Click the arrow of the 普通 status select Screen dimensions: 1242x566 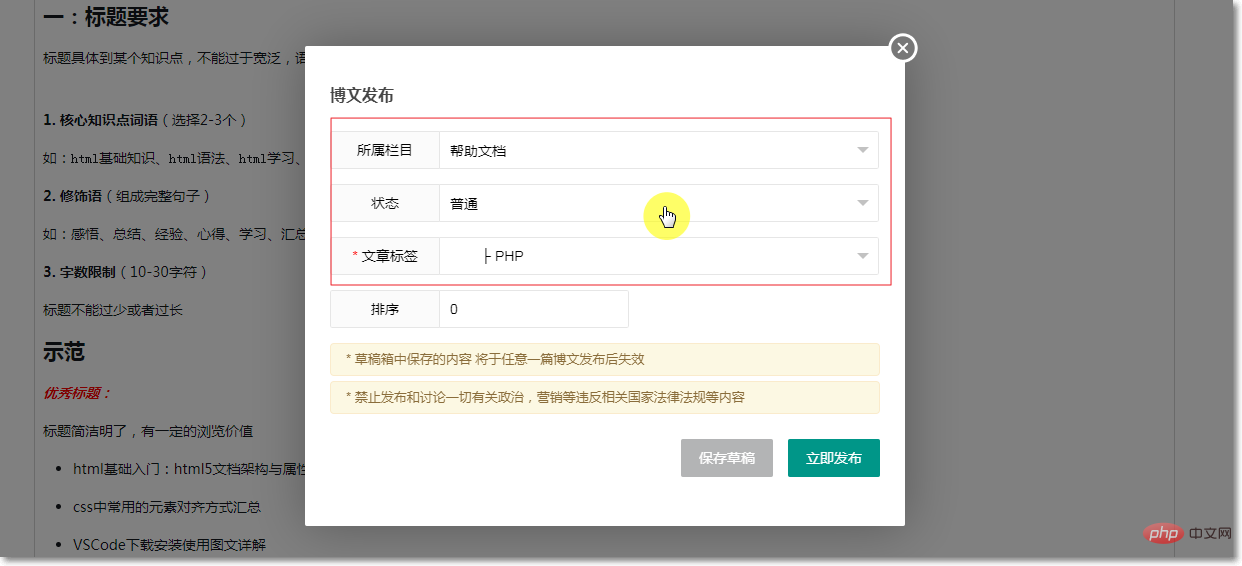click(863, 204)
